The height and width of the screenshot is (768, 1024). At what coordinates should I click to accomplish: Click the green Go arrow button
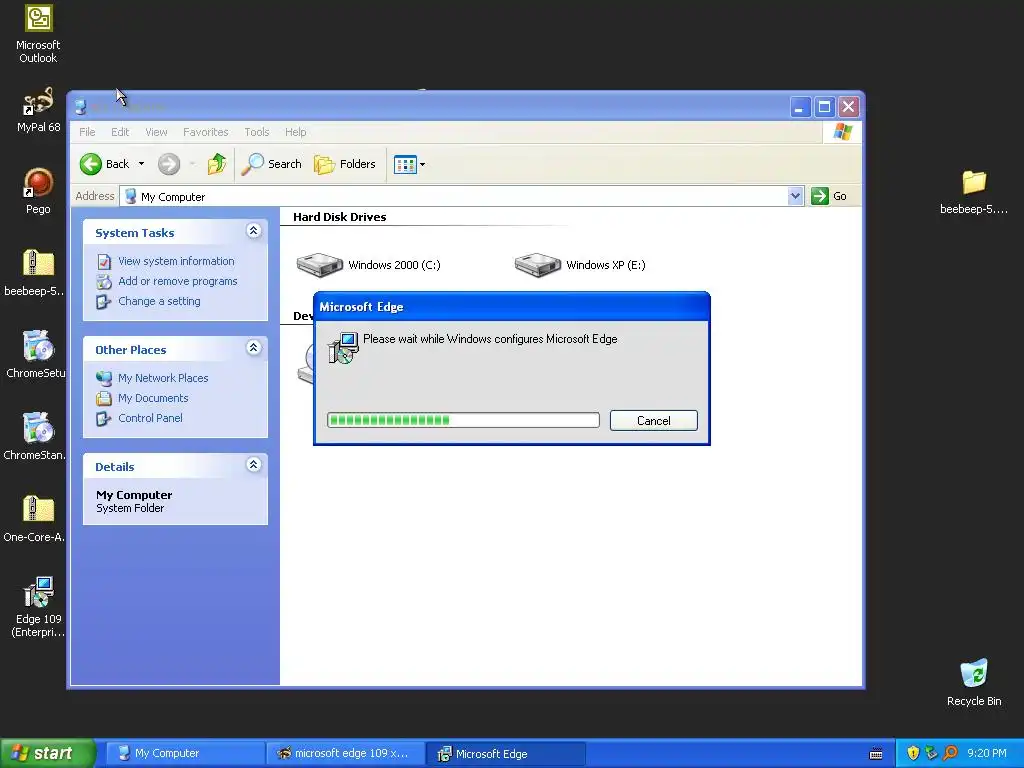819,196
